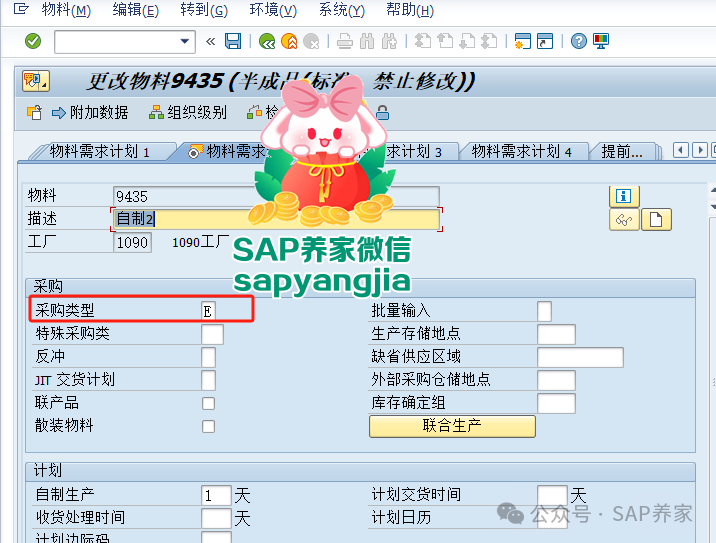
Task: Open the 系统(Y) menu
Action: 342,10
